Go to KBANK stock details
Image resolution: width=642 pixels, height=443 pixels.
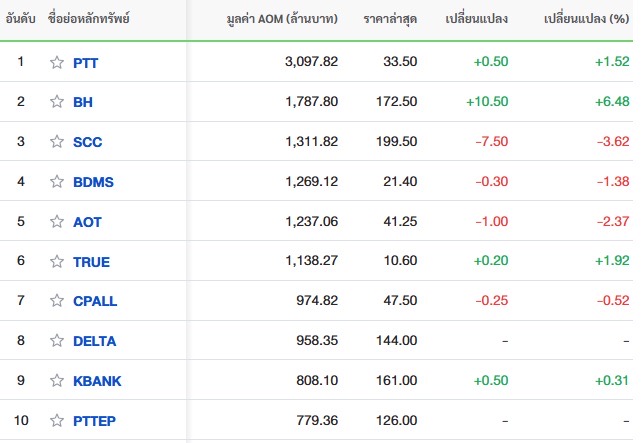pos(97,381)
